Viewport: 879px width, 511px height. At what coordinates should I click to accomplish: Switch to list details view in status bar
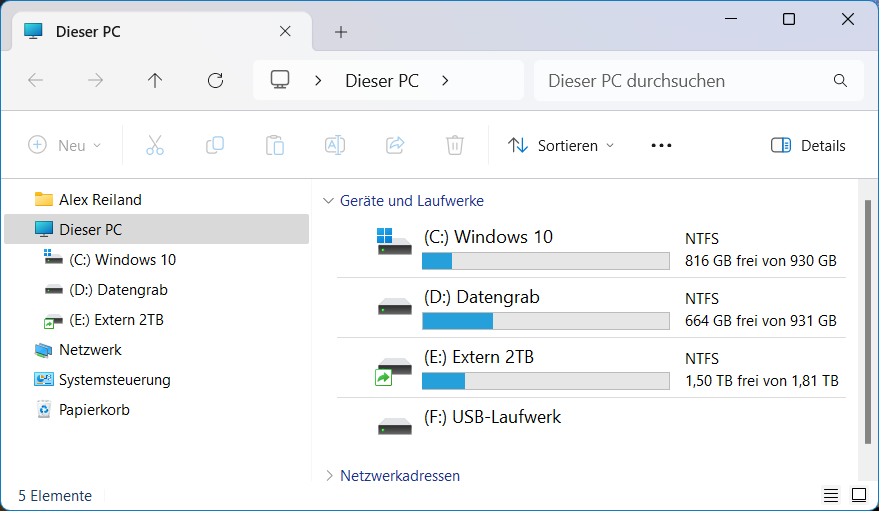(x=831, y=495)
